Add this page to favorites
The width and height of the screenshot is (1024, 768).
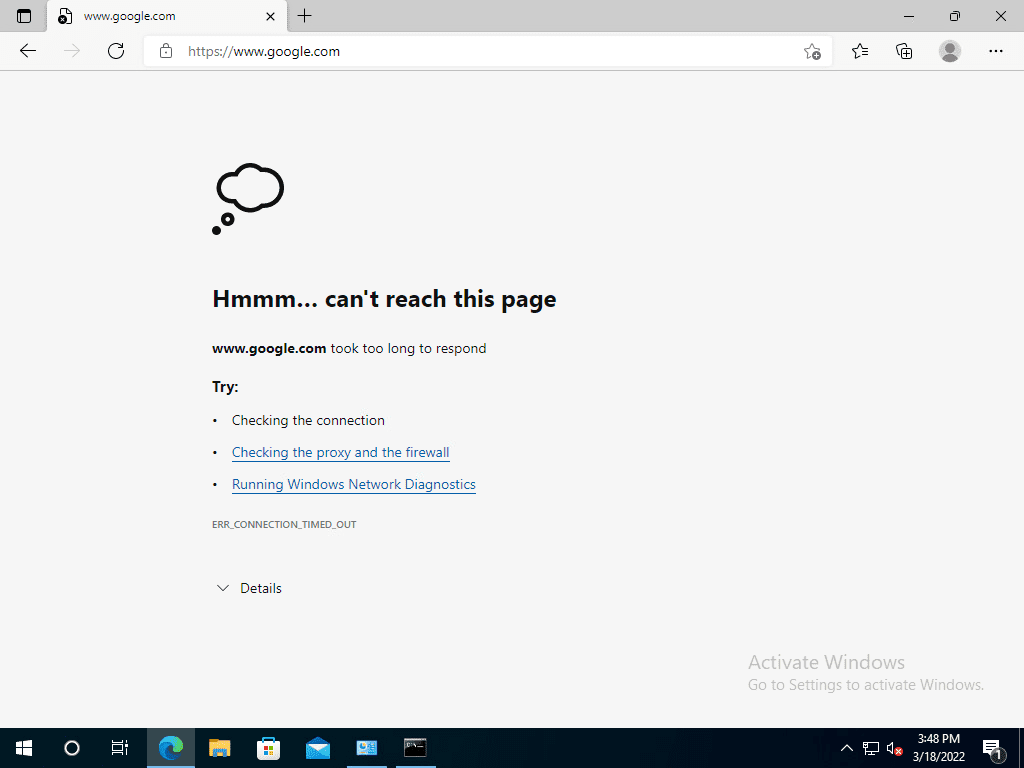(x=812, y=51)
